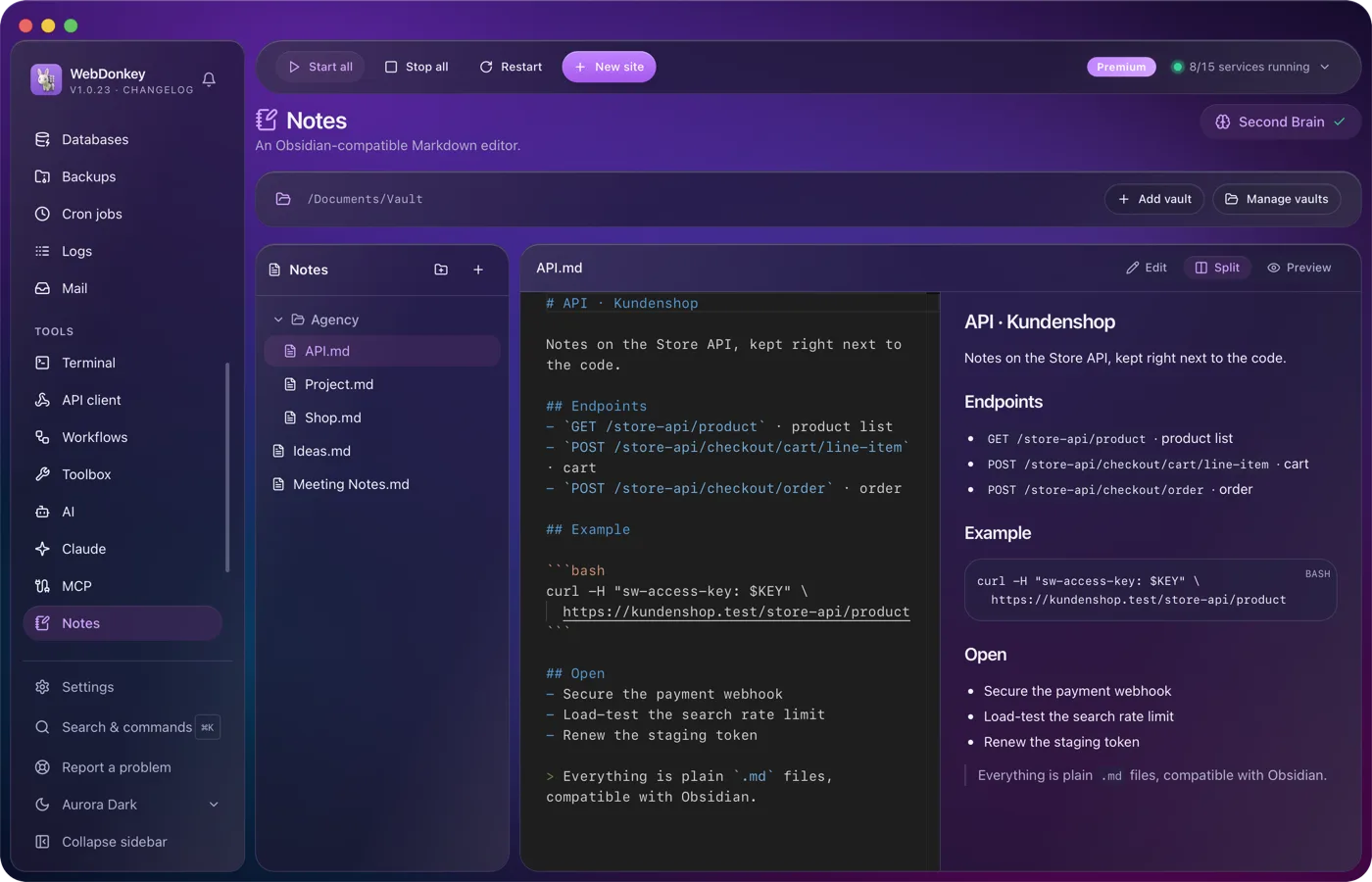
Task: Click Start all services
Action: (320, 67)
